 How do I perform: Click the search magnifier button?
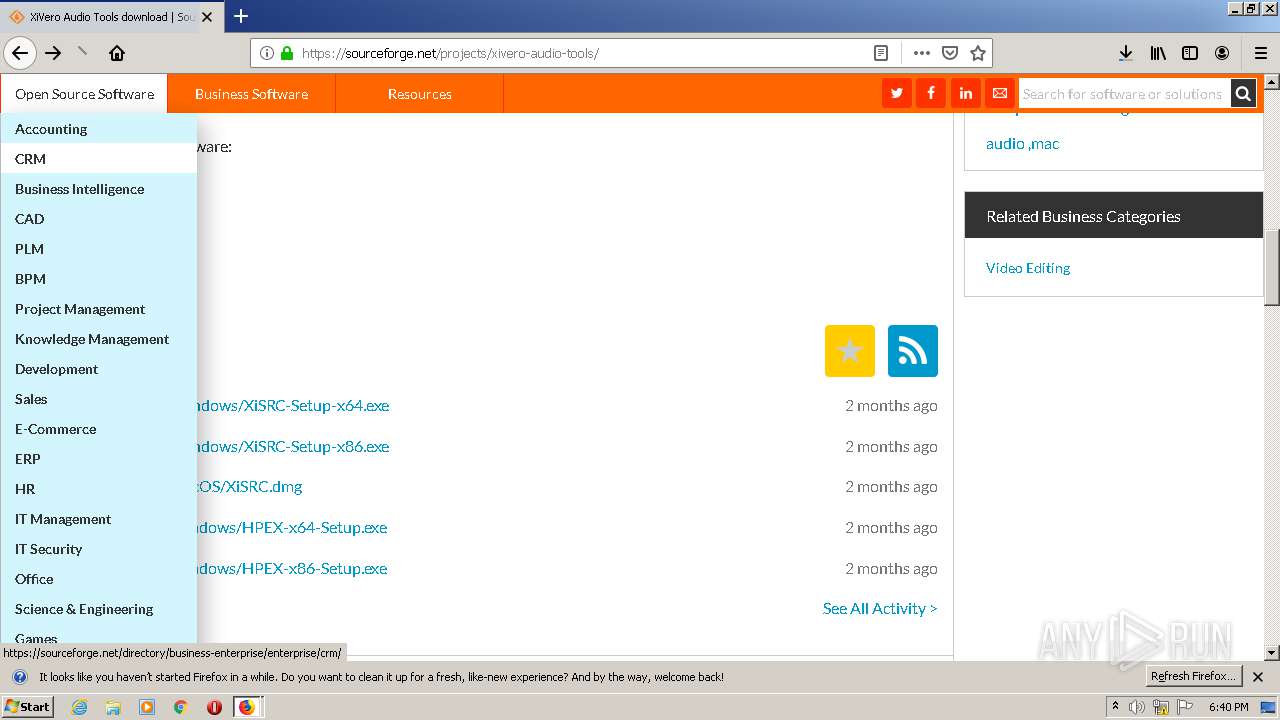click(x=1243, y=93)
